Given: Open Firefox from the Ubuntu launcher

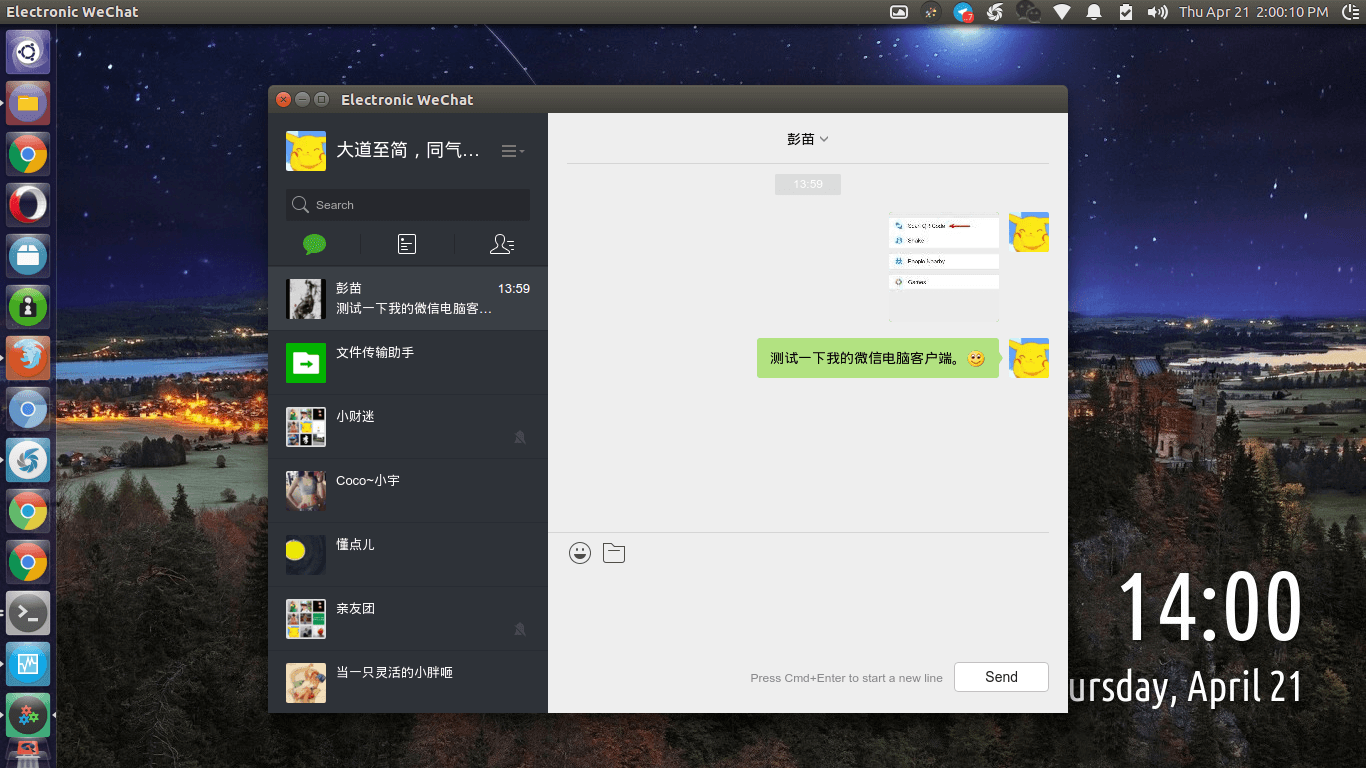Looking at the screenshot, I should 28,358.
